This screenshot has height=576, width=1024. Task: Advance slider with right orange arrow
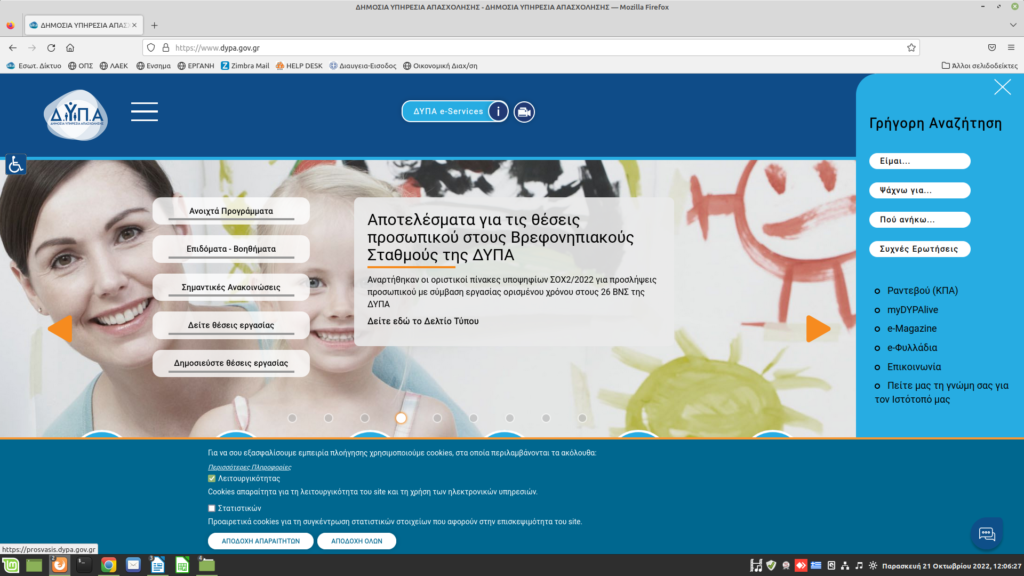pos(818,328)
